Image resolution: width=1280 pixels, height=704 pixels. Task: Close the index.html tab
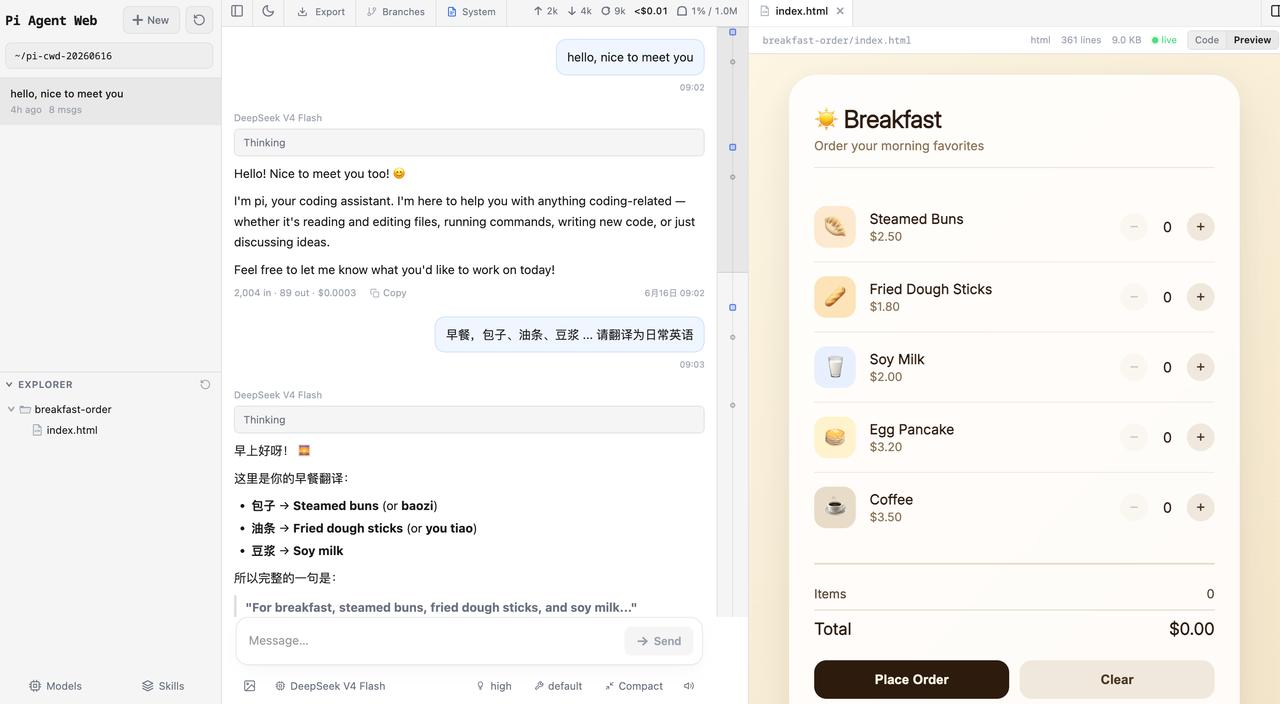840,11
